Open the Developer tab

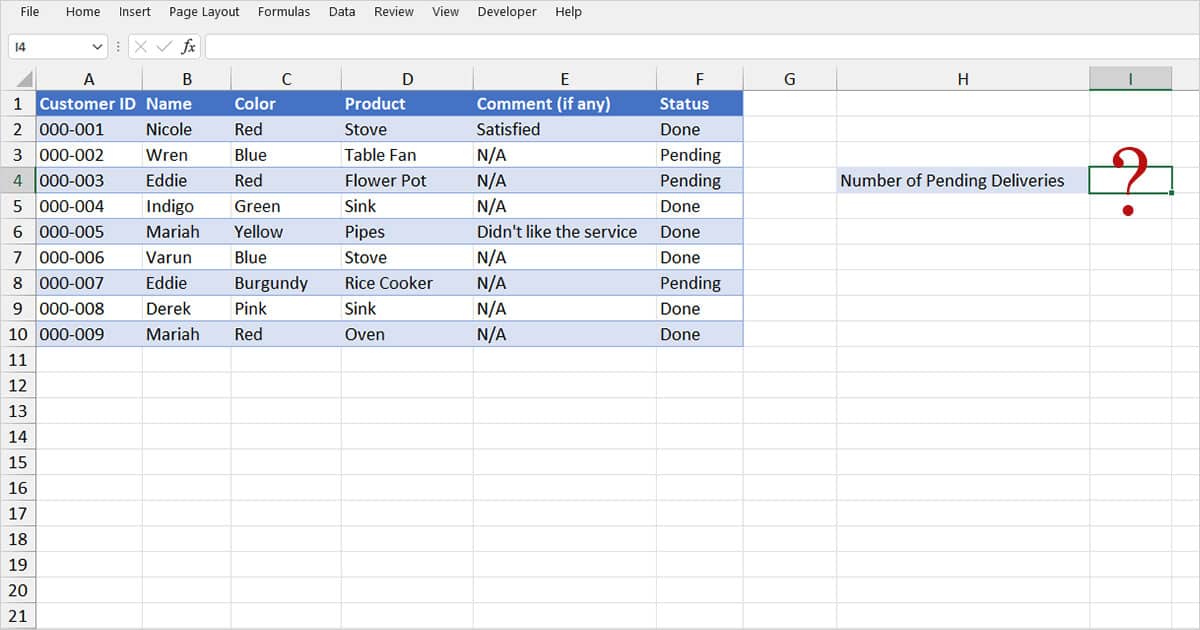(x=507, y=11)
